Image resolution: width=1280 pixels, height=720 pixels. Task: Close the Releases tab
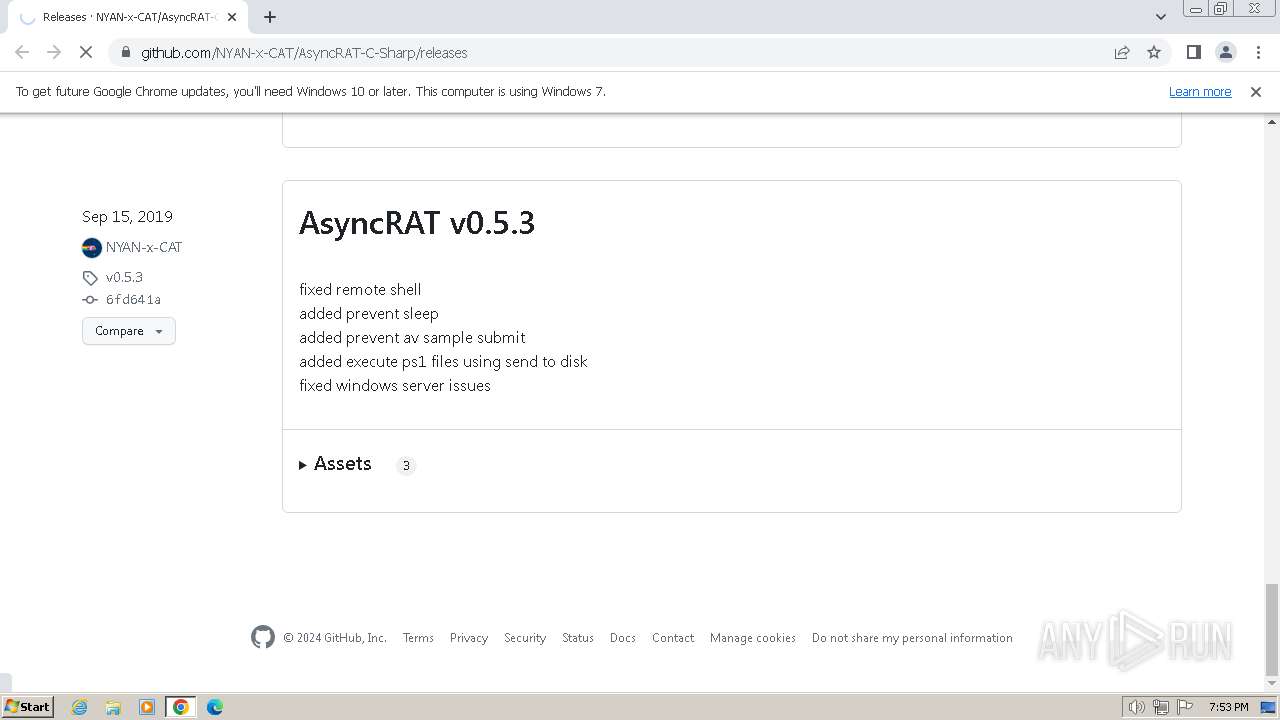[x=232, y=17]
